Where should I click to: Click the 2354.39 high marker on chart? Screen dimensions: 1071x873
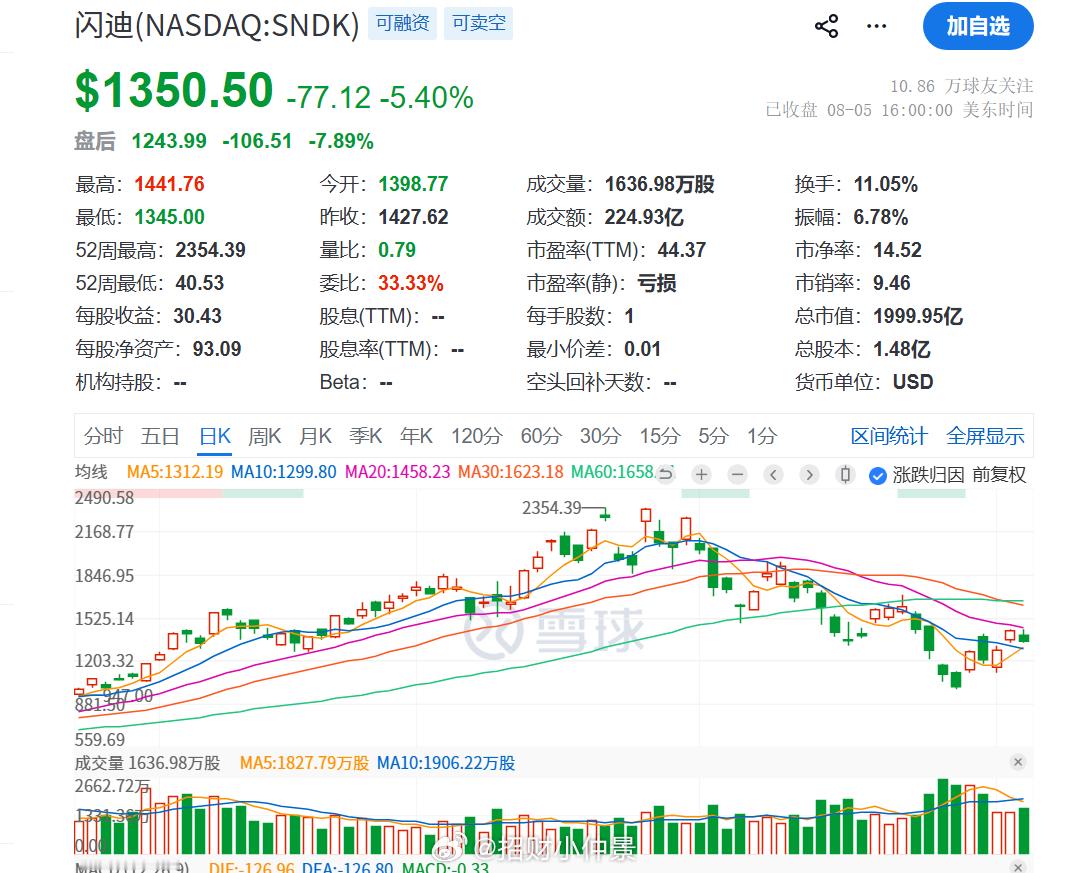pyautogui.click(x=552, y=508)
